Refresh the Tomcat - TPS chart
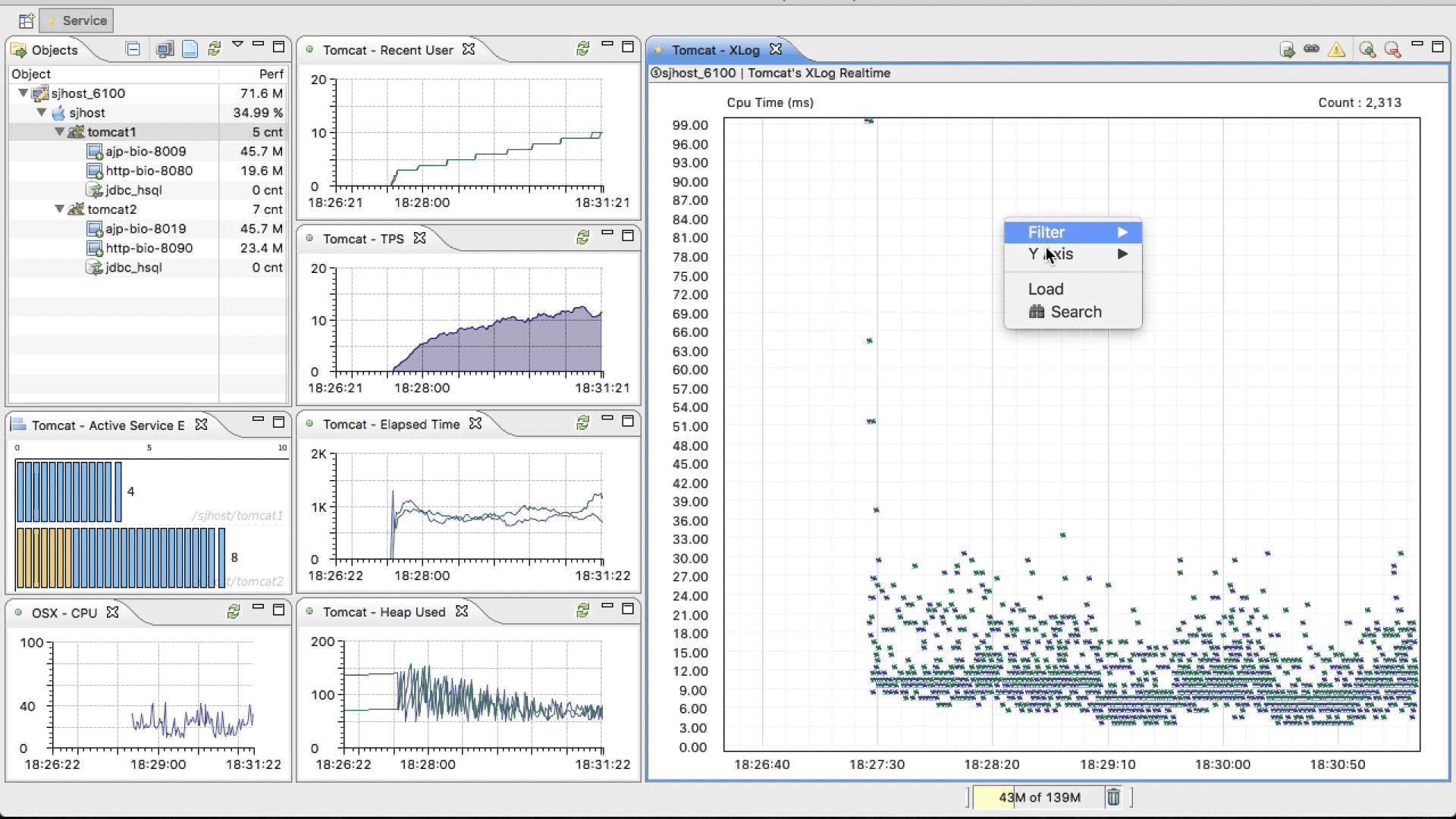The height and width of the screenshot is (819, 1456). (582, 237)
